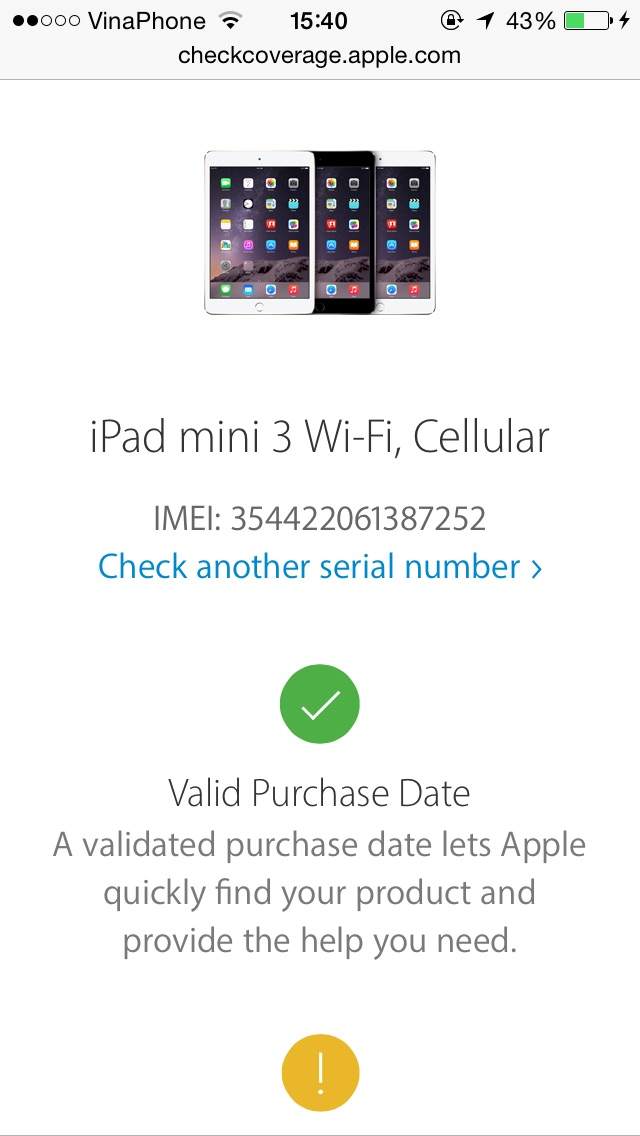The width and height of the screenshot is (640, 1136).
Task: Tap the Valid Purchase Date heading
Action: click(320, 793)
